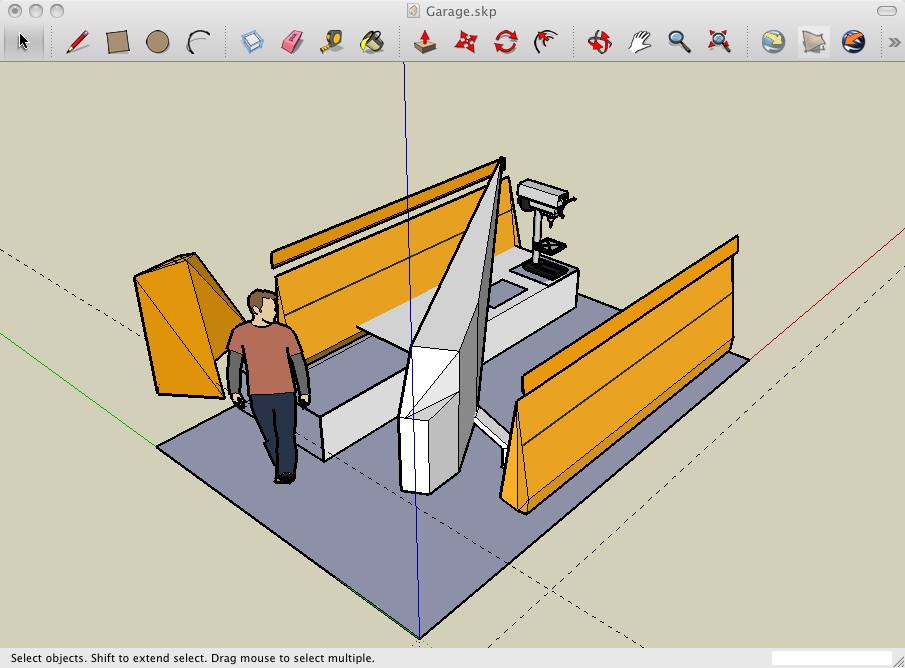
Task: Pick the Rotate tool
Action: [x=506, y=42]
